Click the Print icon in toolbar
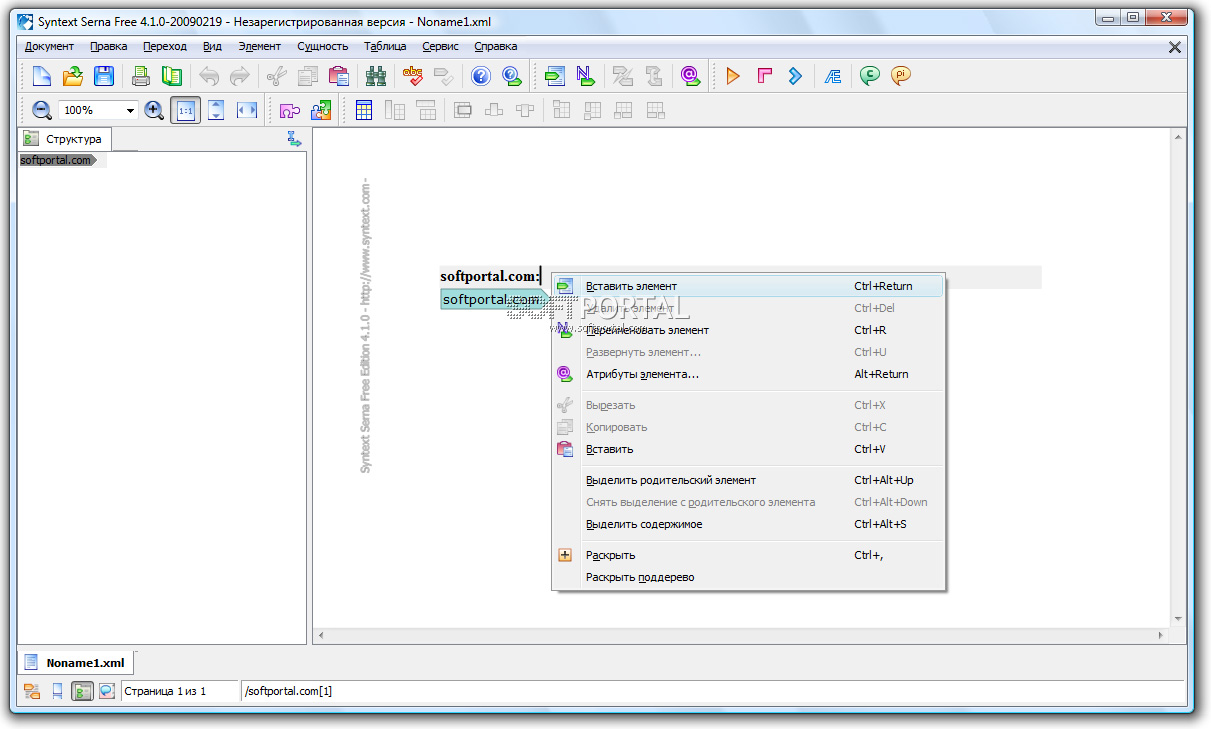 [x=141, y=76]
